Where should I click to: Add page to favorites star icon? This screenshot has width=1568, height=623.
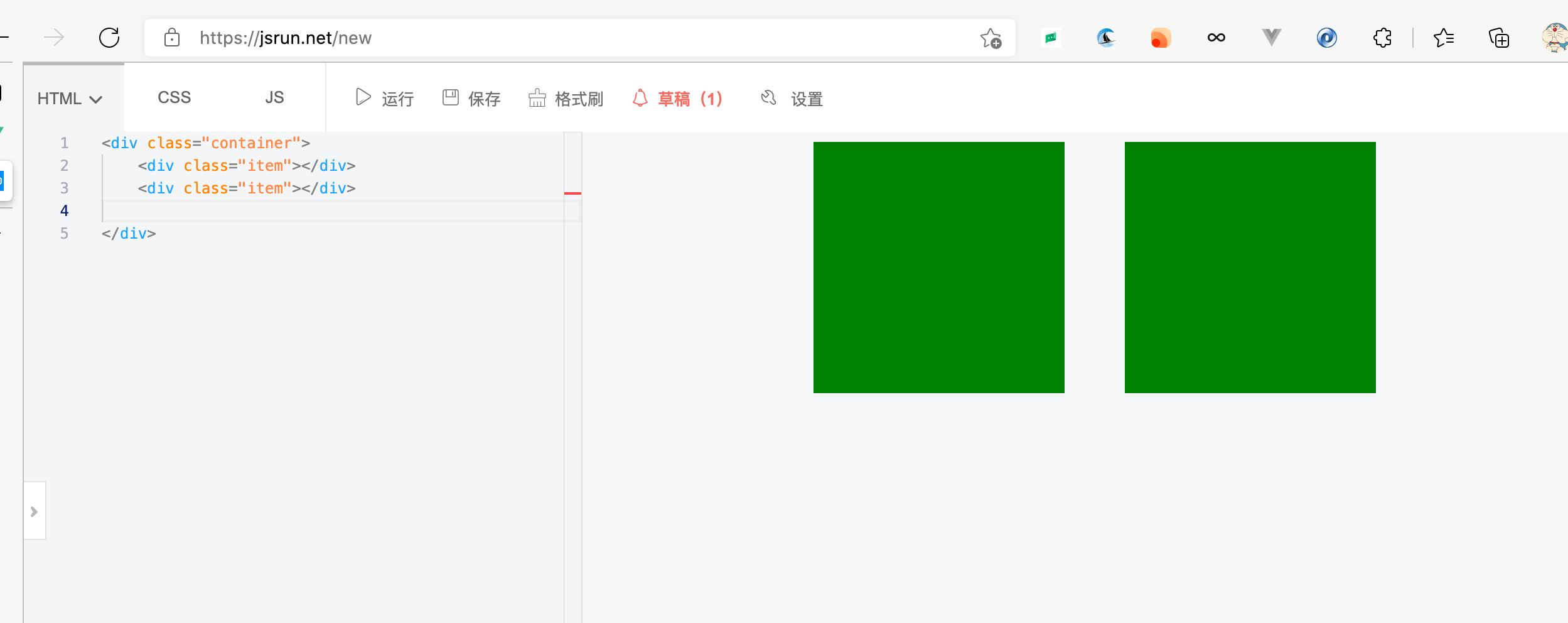991,38
